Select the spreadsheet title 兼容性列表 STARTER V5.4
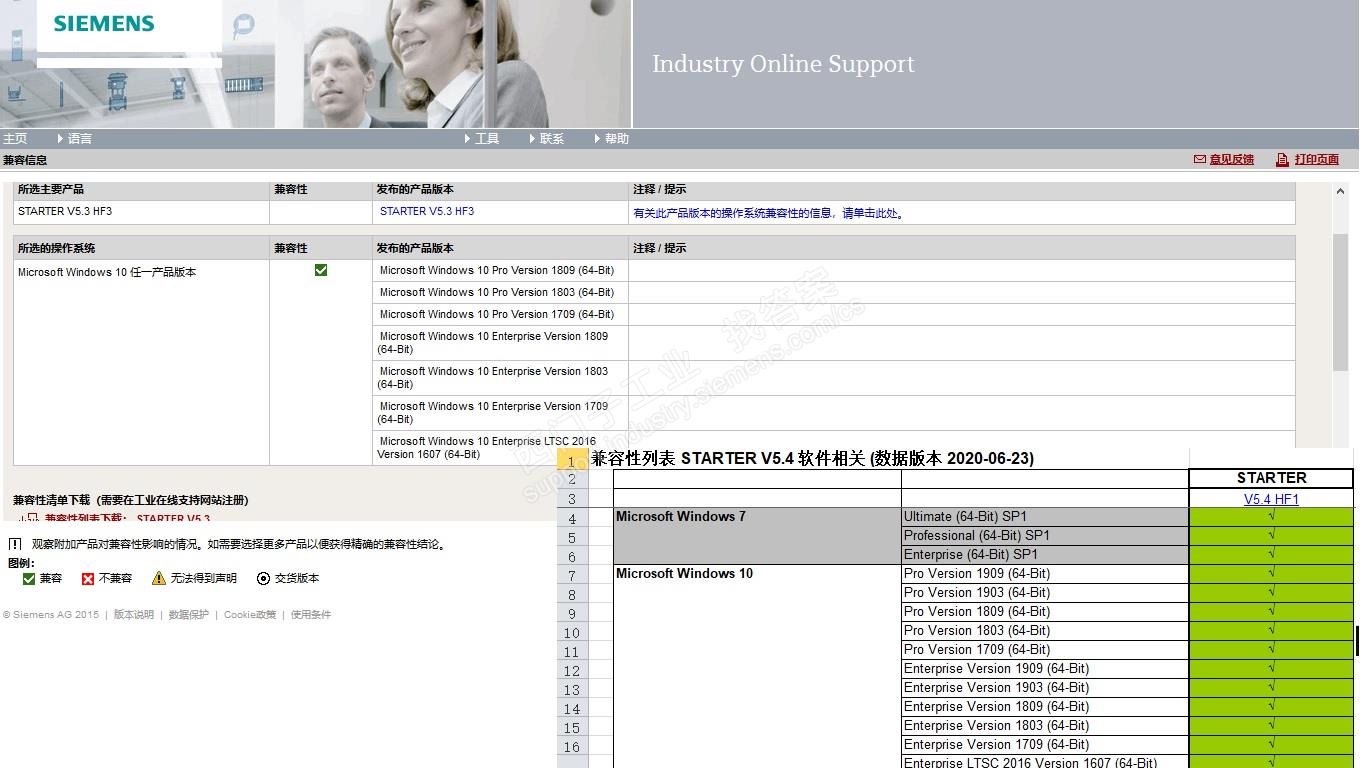This screenshot has width=1366, height=768. pyautogui.click(x=812, y=459)
